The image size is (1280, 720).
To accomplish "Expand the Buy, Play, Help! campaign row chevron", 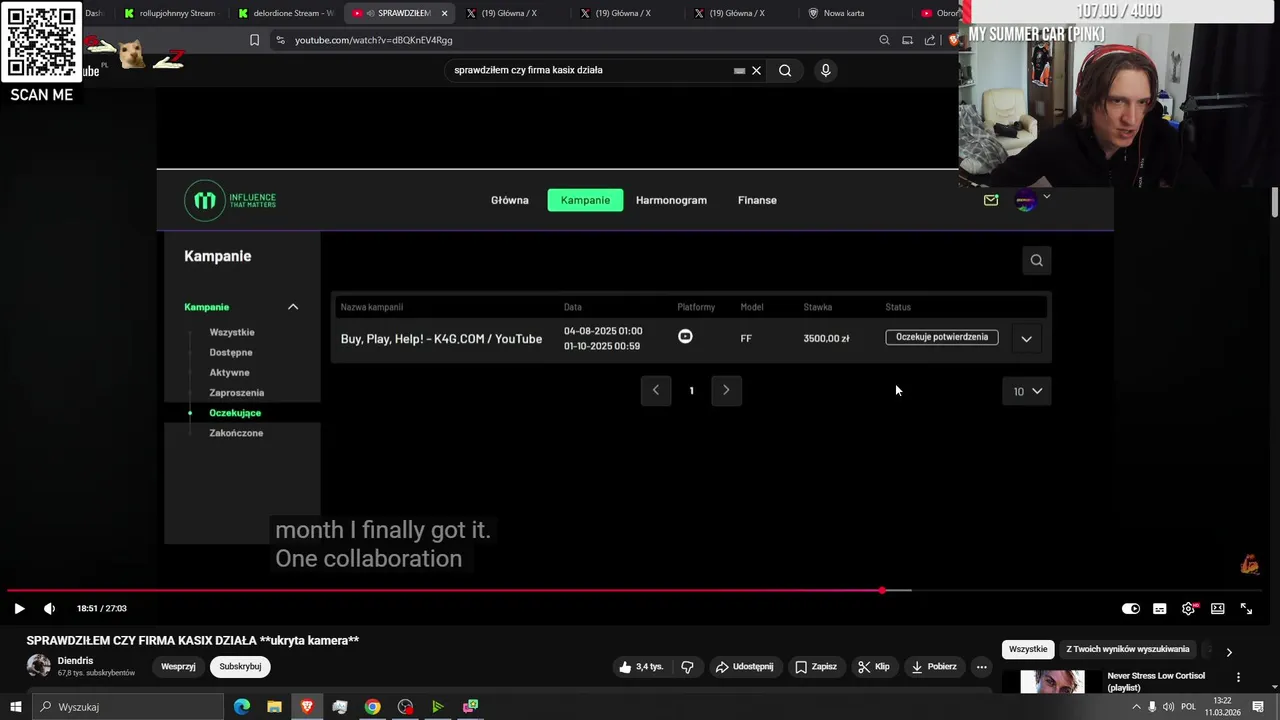I will point(1026,339).
